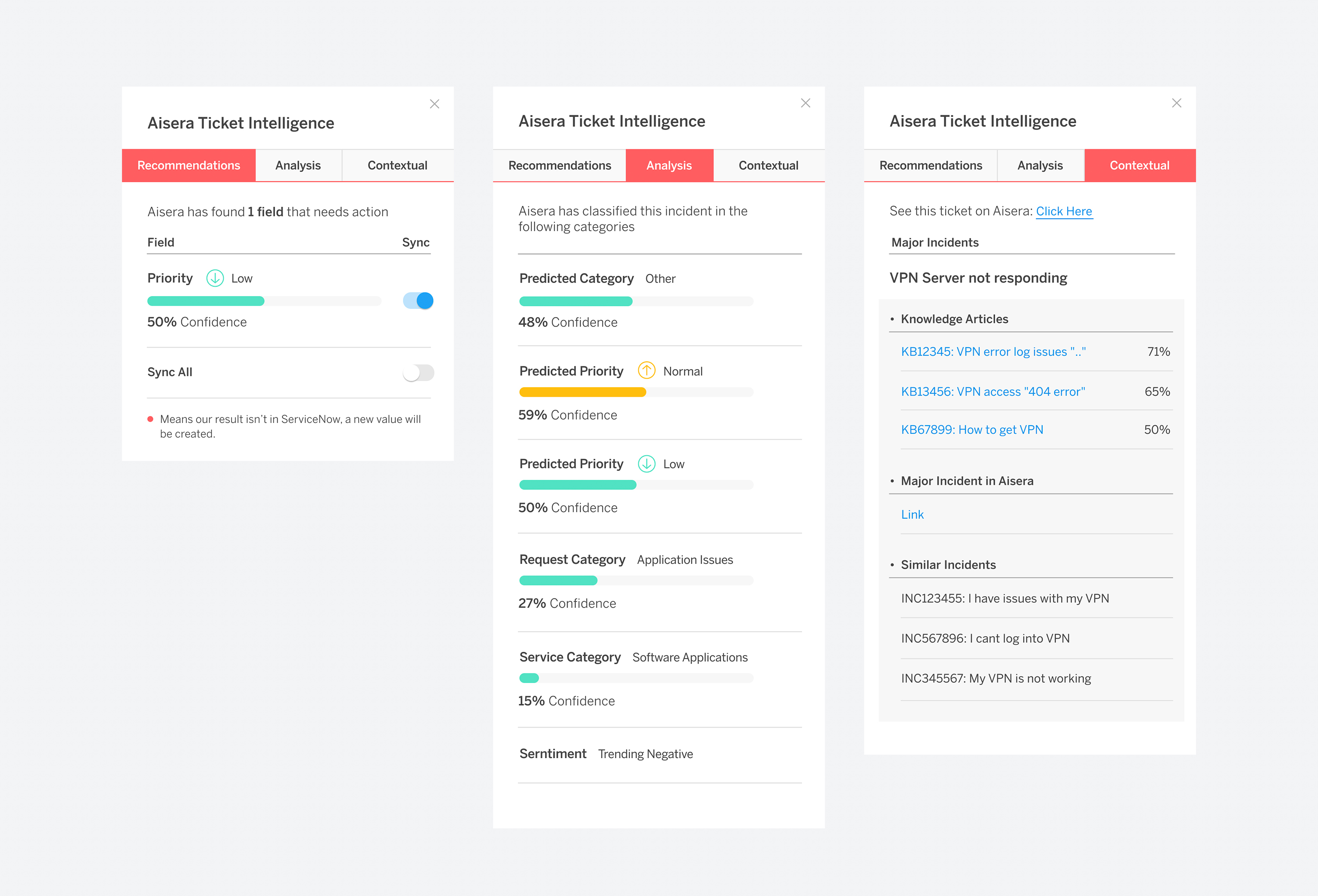The image size is (1318, 896).
Task: Click the active Analysis tab in middle panel
Action: (x=669, y=165)
